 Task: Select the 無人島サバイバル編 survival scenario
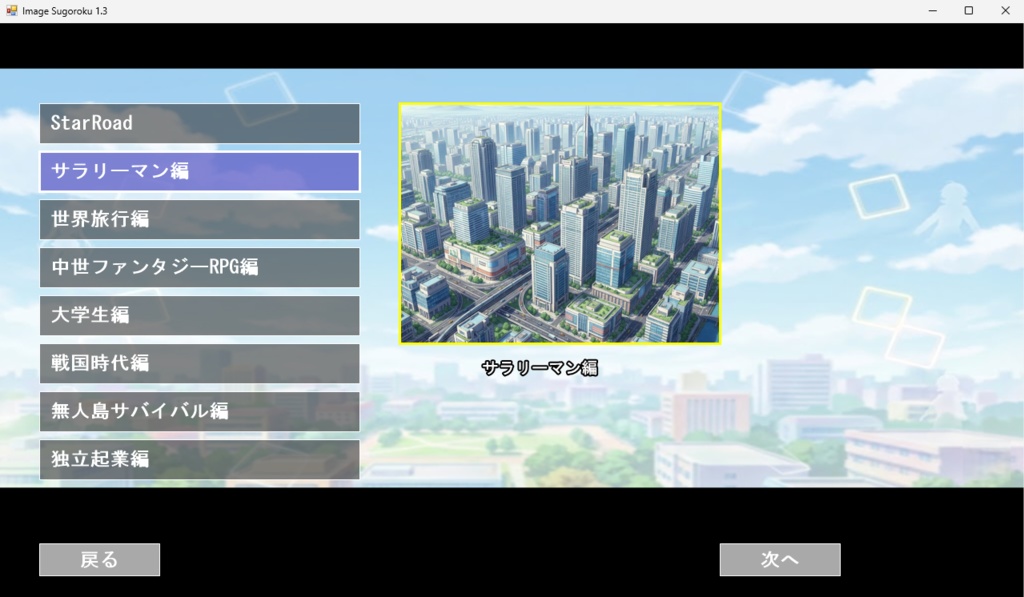pos(199,411)
